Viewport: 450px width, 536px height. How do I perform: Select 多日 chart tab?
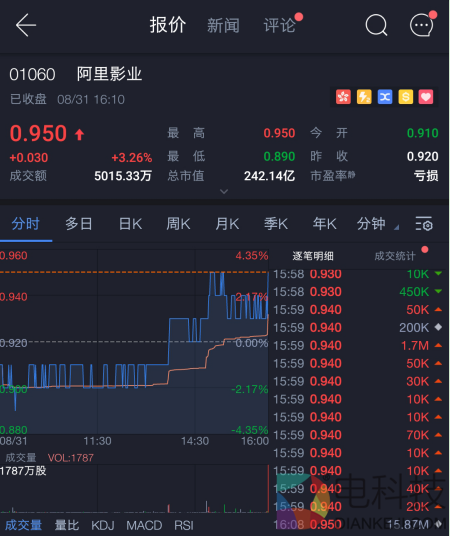(x=79, y=224)
